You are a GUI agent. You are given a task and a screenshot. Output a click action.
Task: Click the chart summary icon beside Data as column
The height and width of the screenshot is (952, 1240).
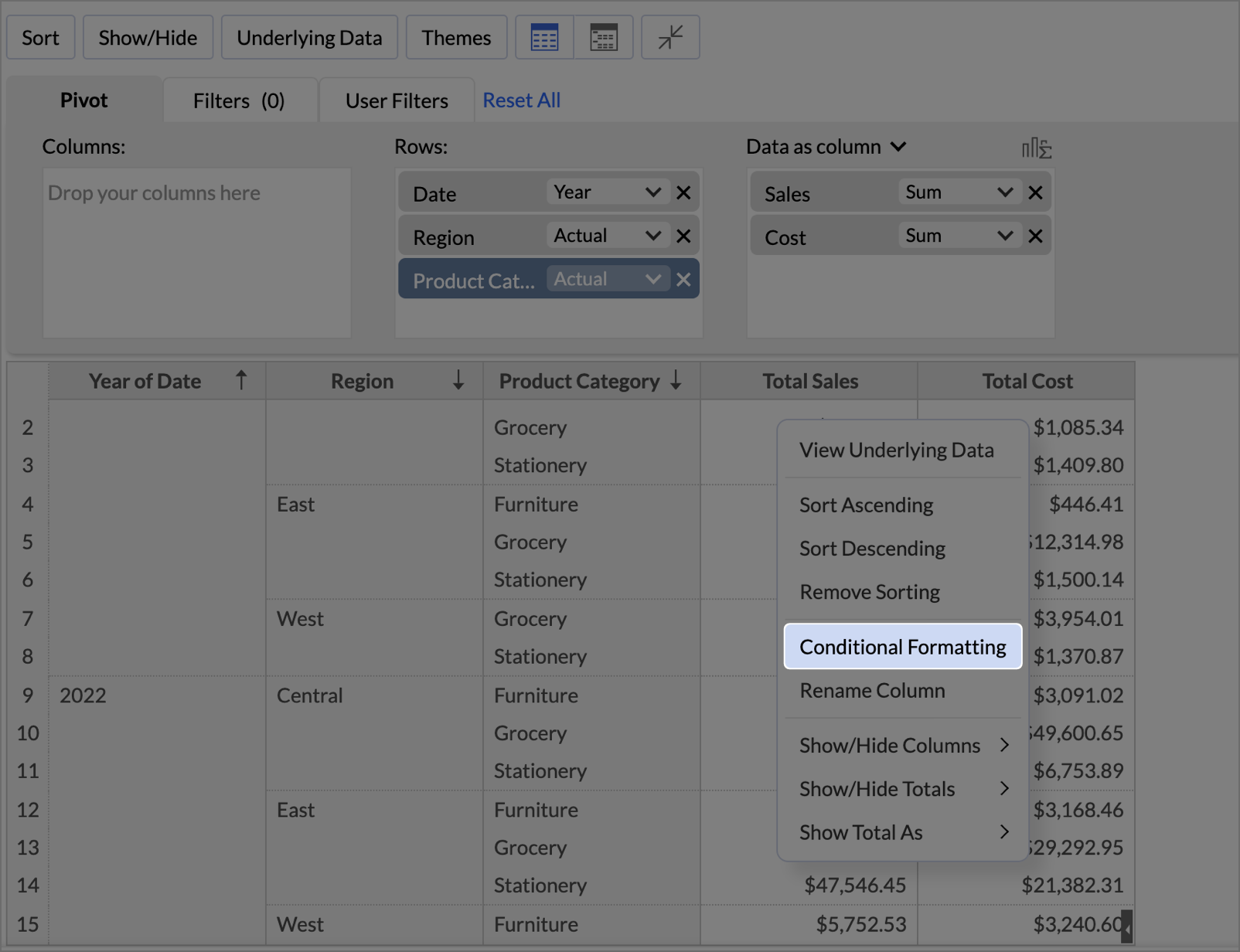click(x=1037, y=148)
